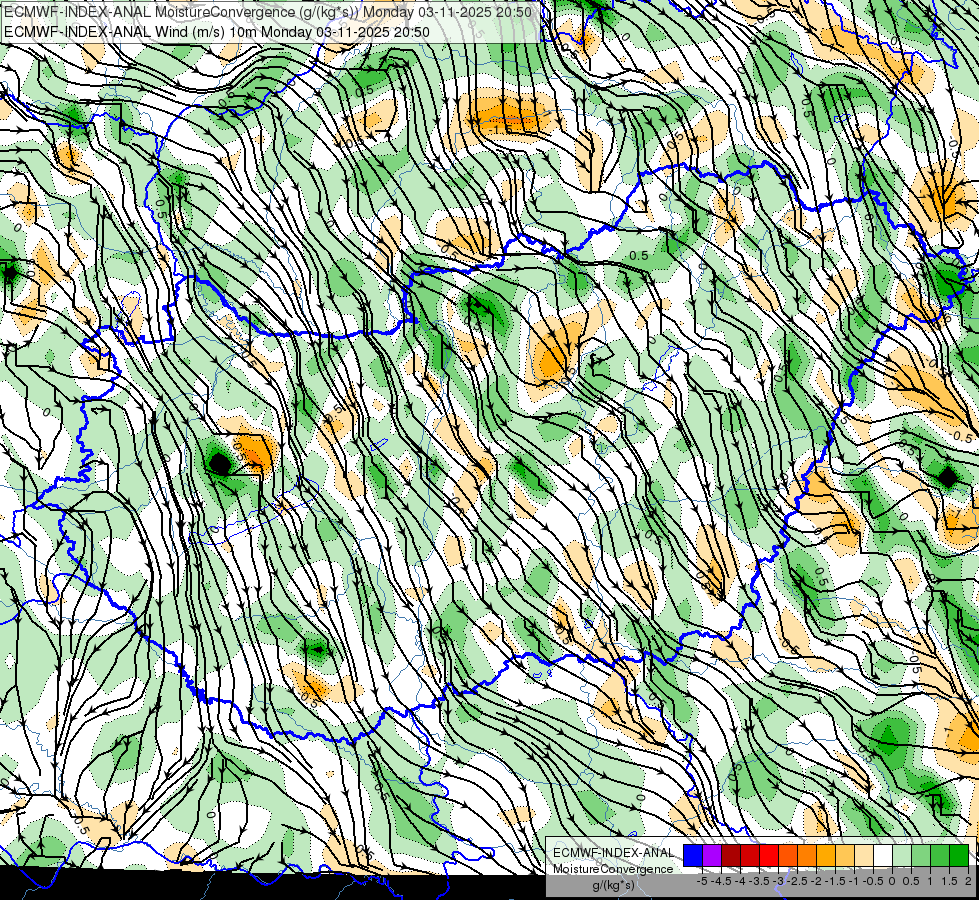Click the blue legend swatch below -5

click(693, 855)
